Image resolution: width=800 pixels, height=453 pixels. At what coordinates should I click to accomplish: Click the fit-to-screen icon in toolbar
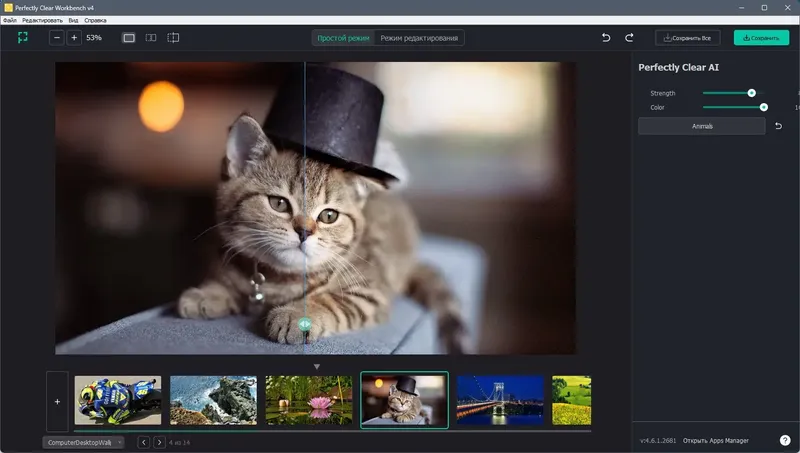[x=22, y=37]
